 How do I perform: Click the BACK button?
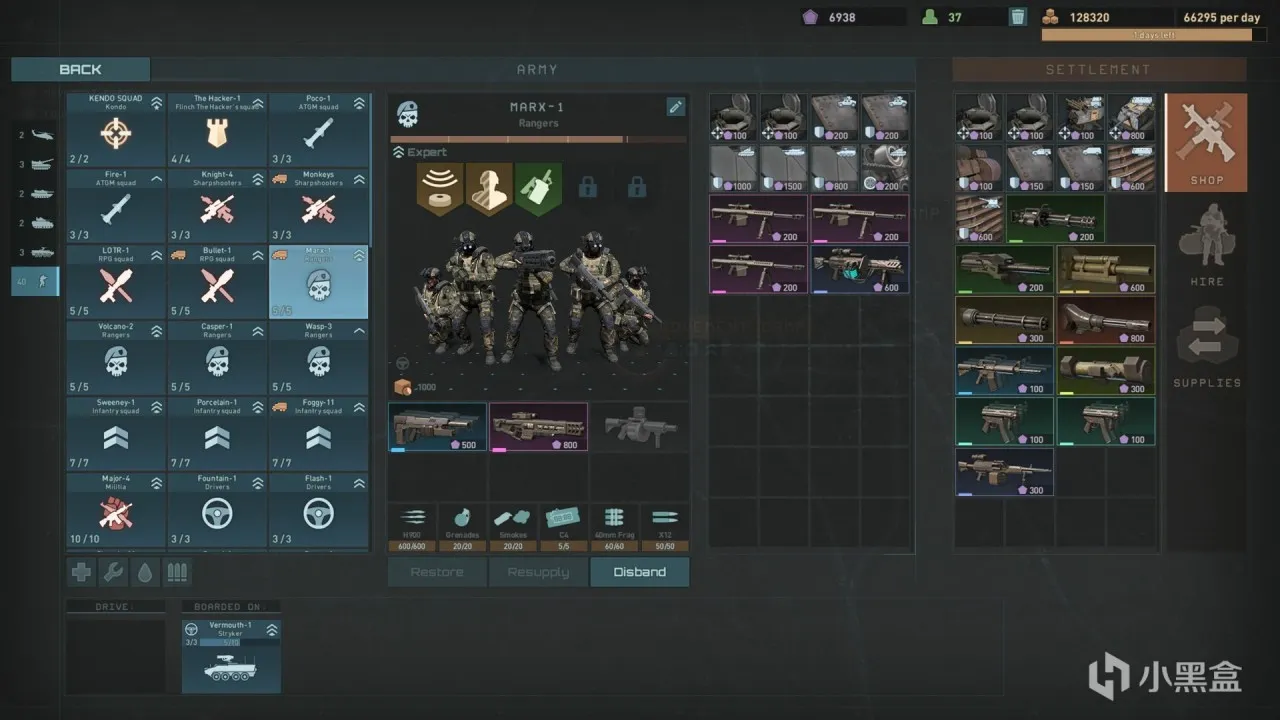[80, 69]
